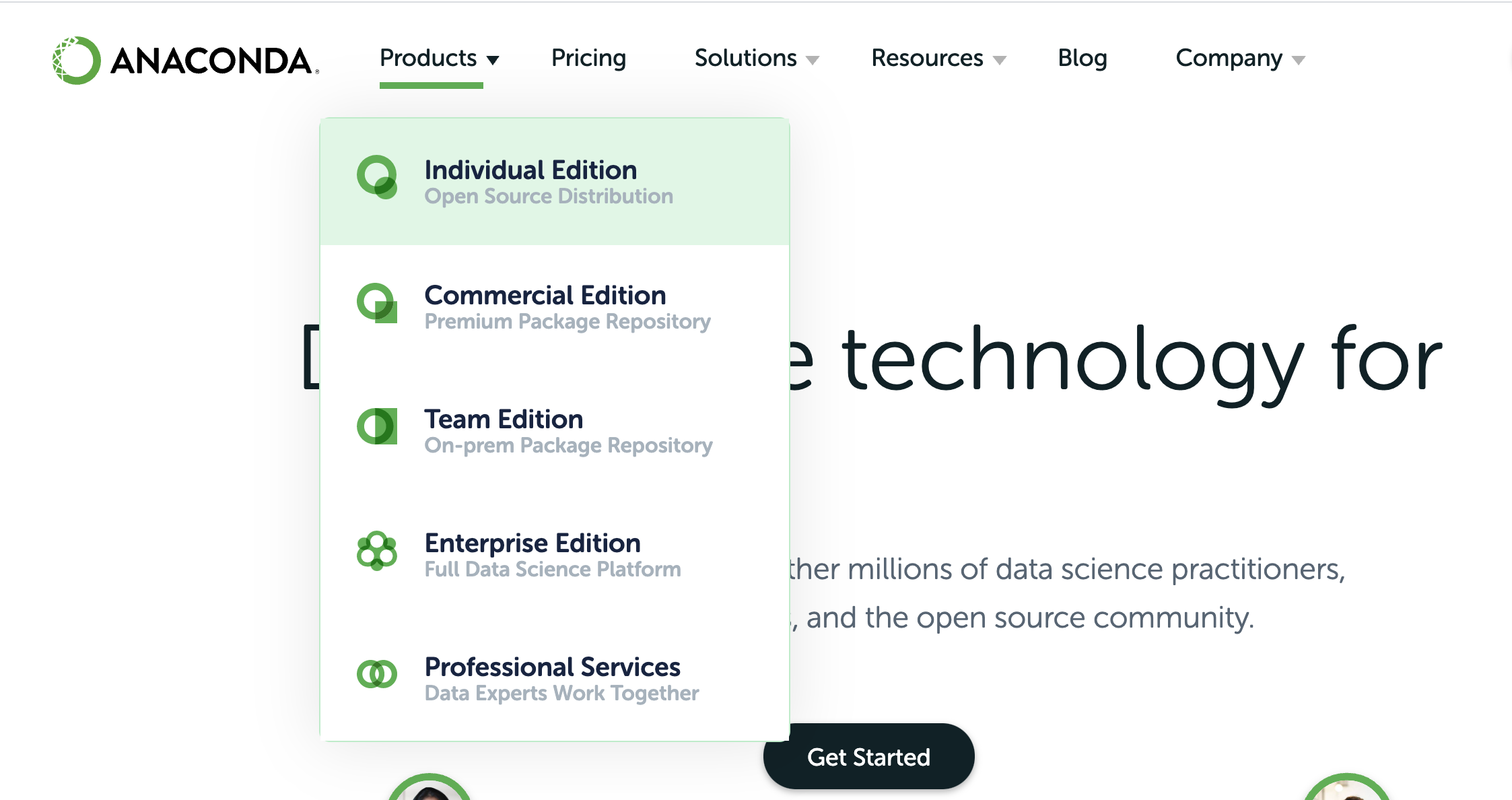Click 'Premium Package Repository' subtitle

click(568, 322)
